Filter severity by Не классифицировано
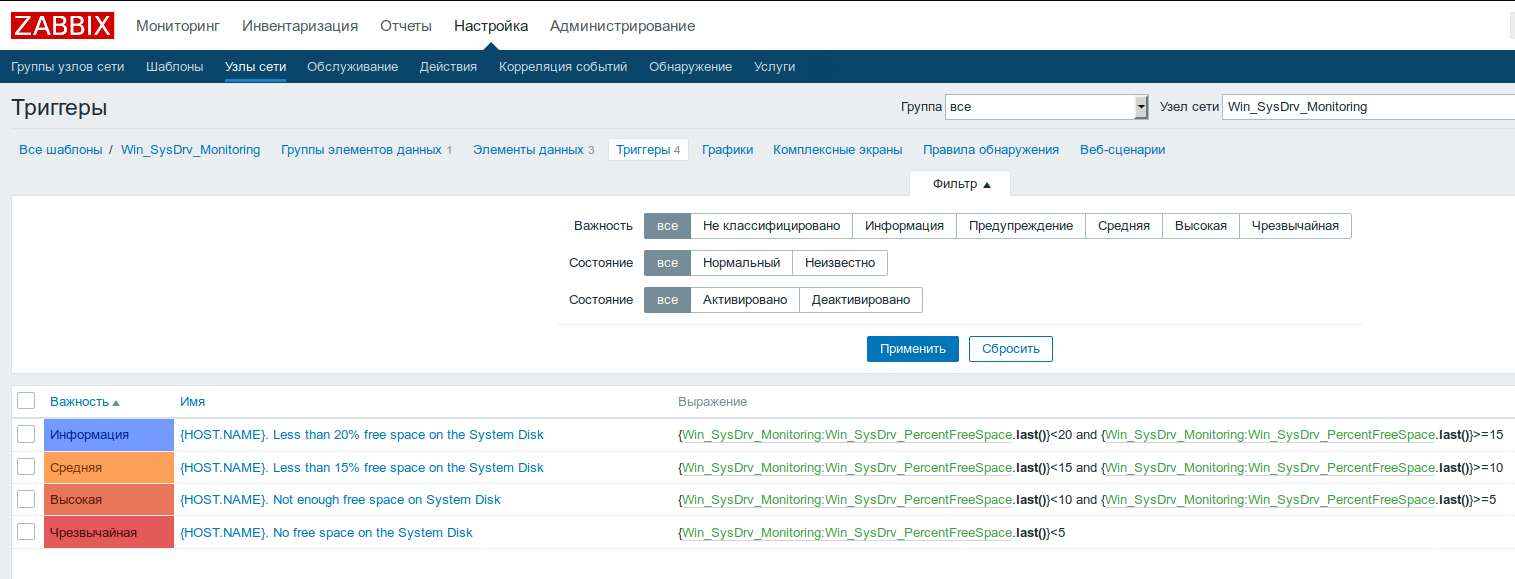1515x579 pixels. [x=772, y=226]
